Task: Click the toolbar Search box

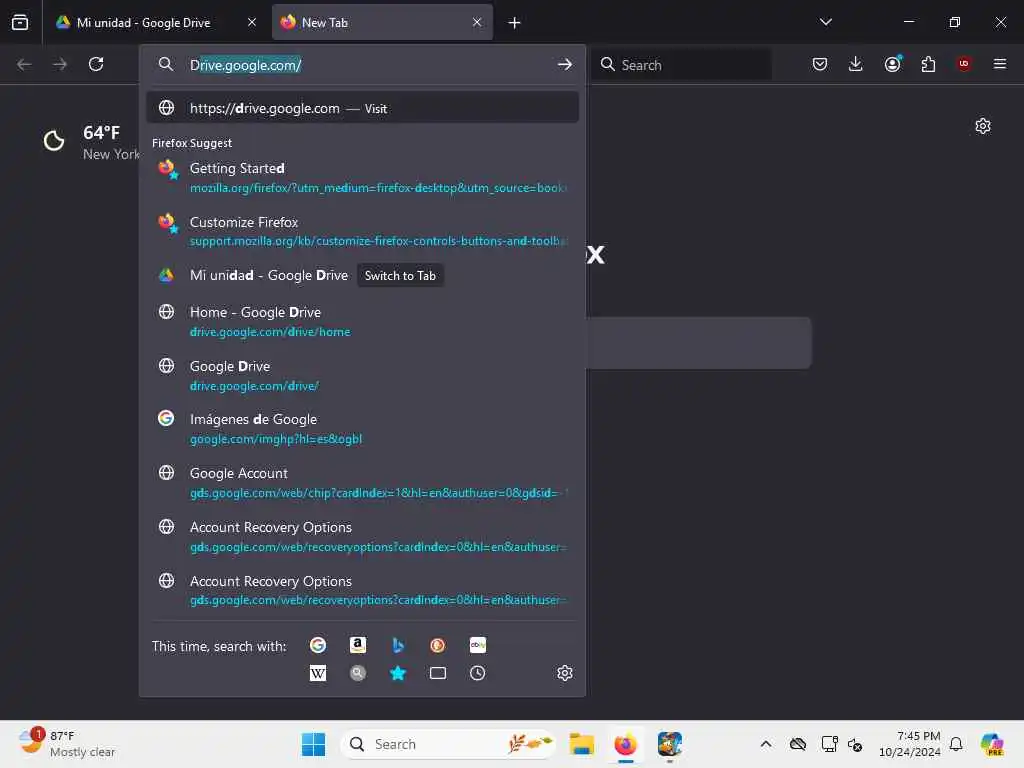Action: [x=682, y=65]
